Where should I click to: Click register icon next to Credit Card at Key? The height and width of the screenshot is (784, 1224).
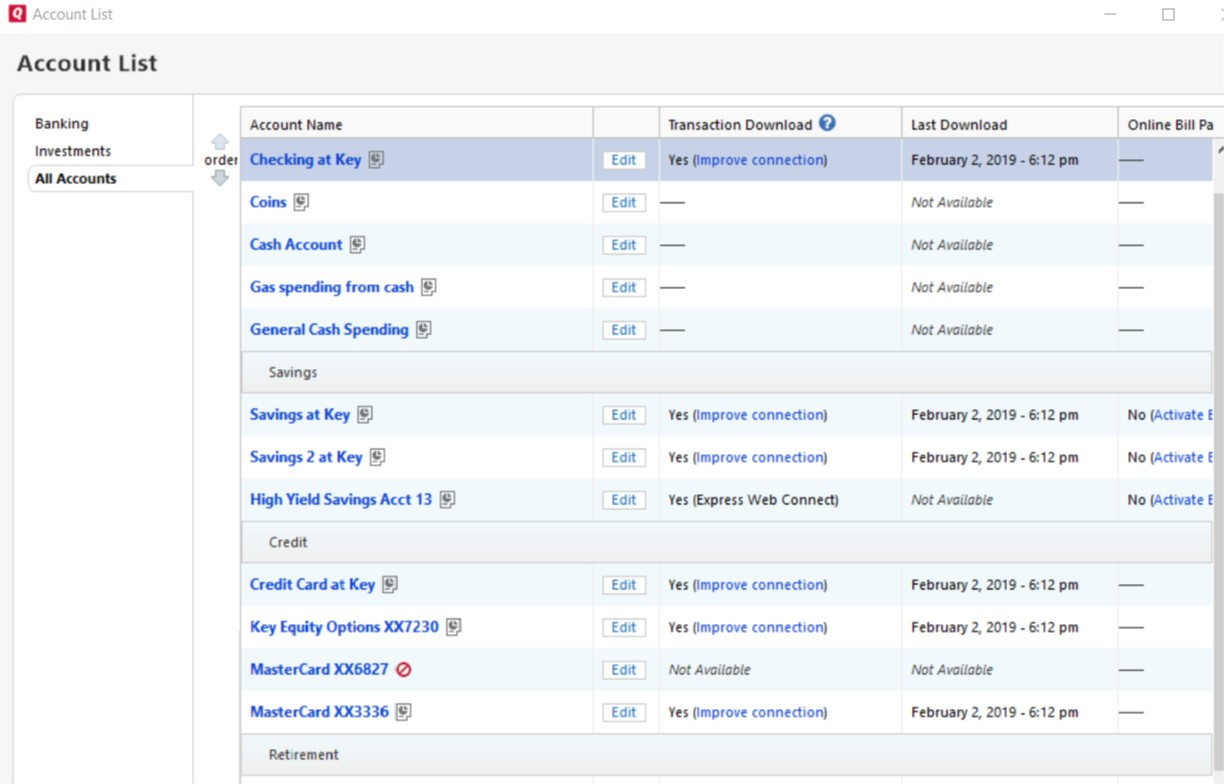[x=390, y=585]
